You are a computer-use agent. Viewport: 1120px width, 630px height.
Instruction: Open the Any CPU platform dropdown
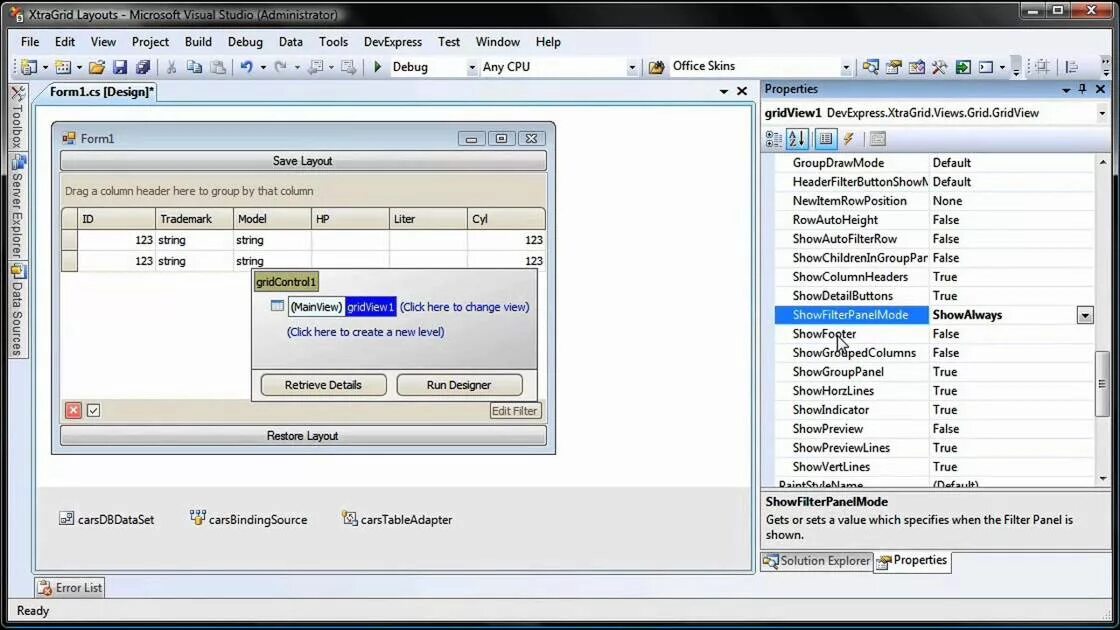pos(631,67)
